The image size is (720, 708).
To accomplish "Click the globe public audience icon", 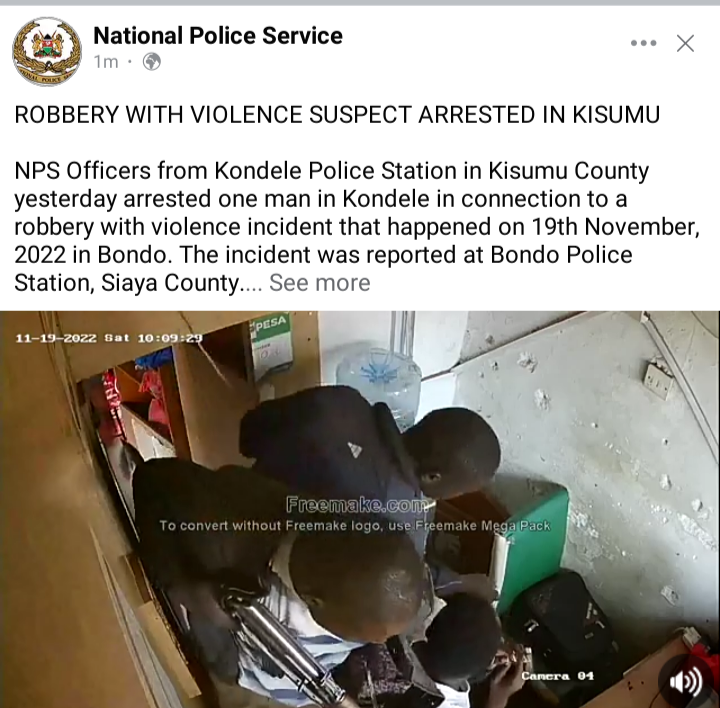I will coord(152,62).
